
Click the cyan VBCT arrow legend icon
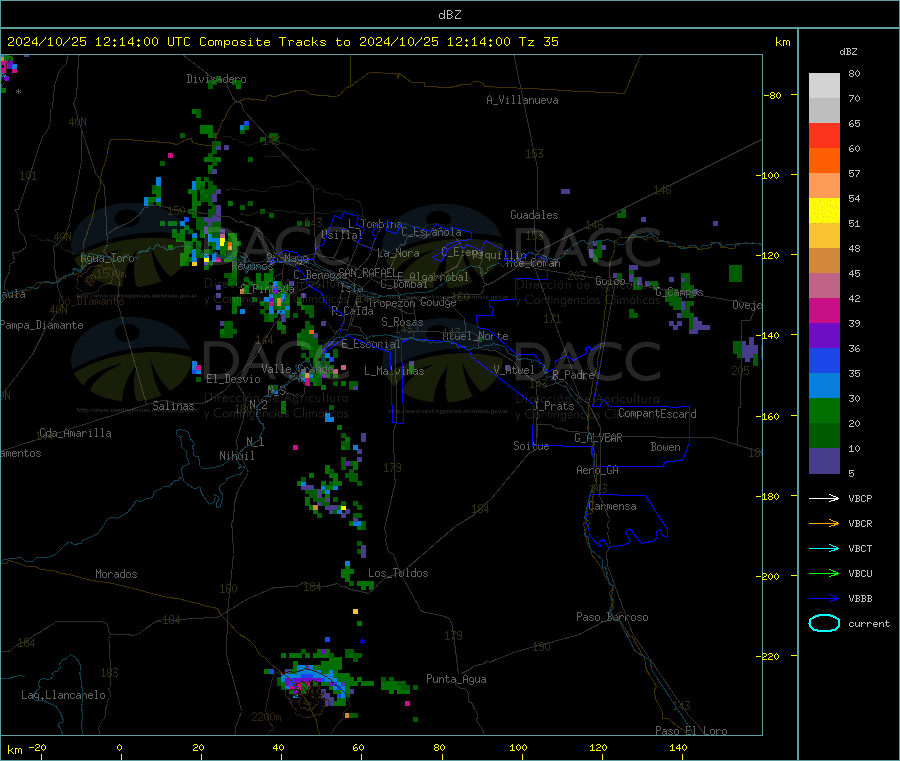pos(824,549)
